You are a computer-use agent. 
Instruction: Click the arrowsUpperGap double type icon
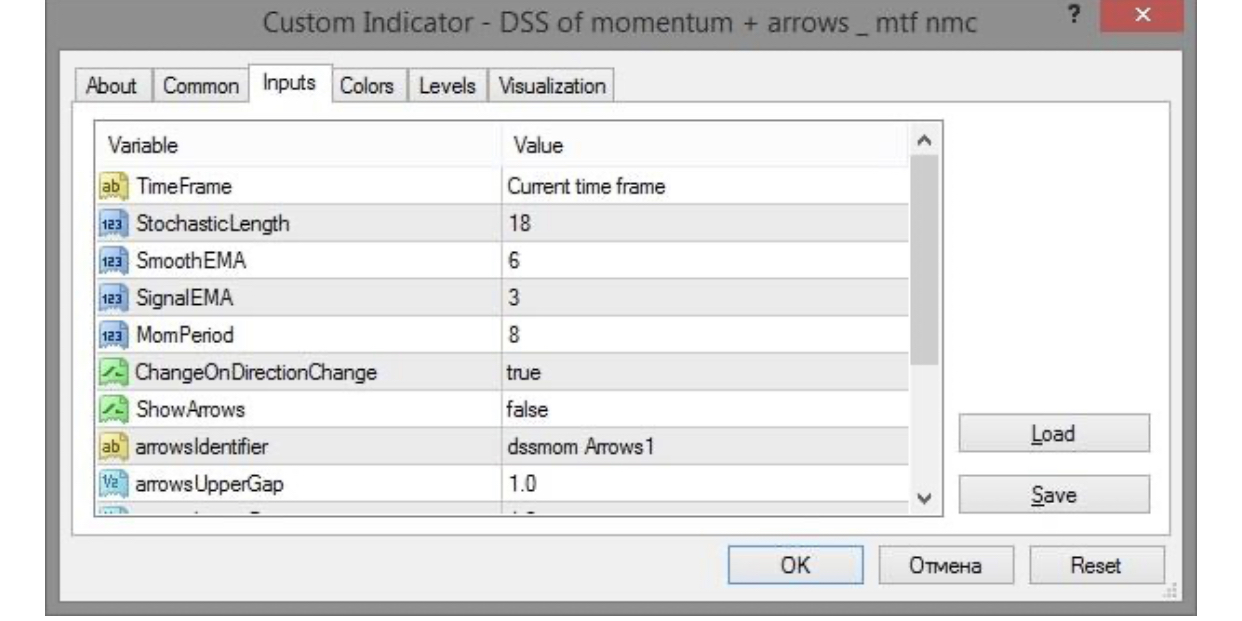[110, 484]
